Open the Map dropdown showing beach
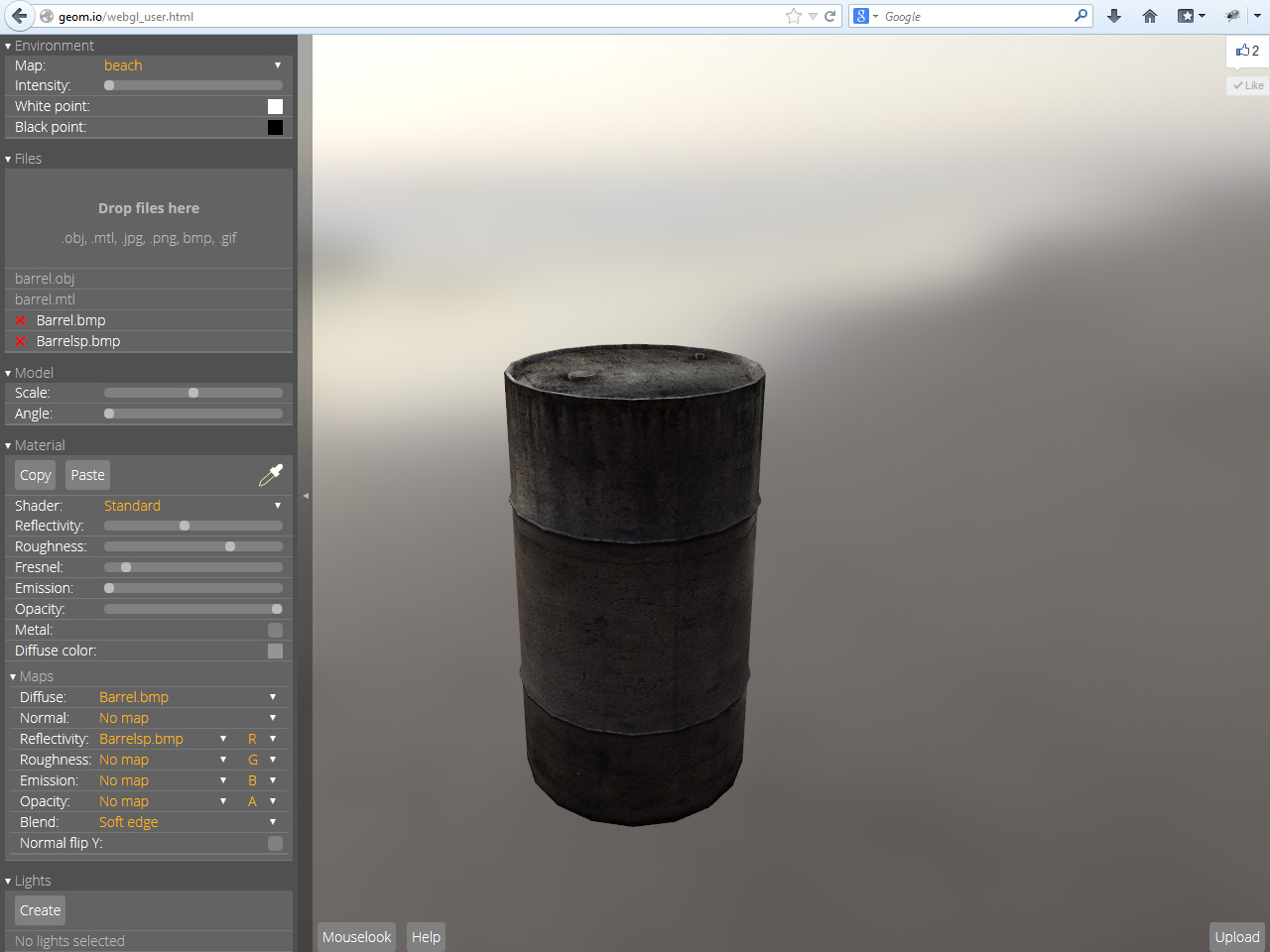 (191, 65)
